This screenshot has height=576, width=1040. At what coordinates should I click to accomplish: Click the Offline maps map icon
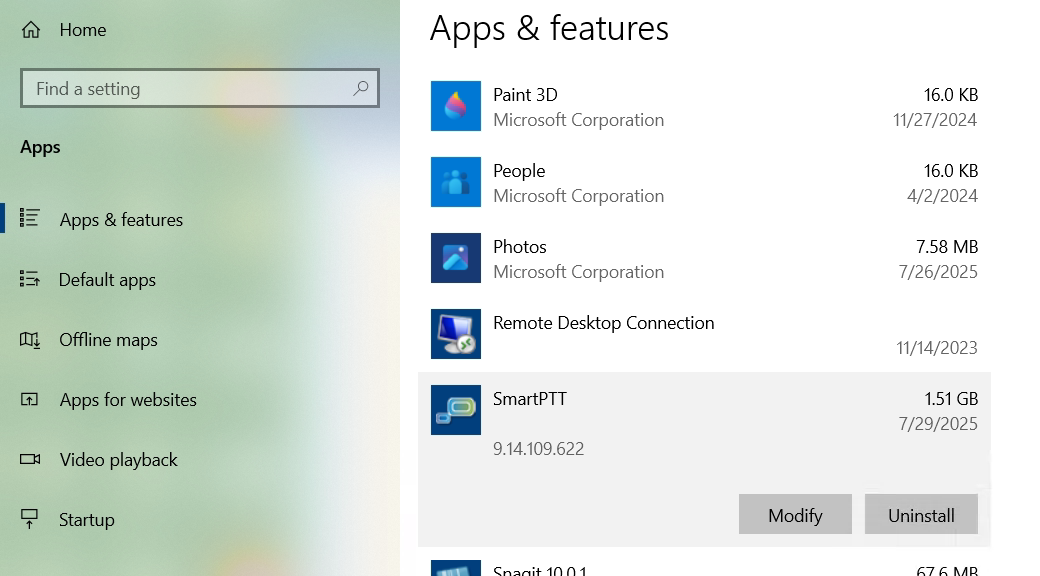click(x=30, y=340)
